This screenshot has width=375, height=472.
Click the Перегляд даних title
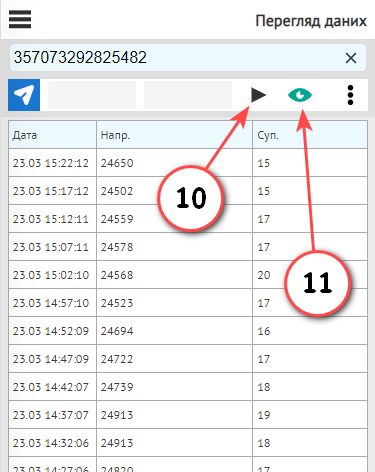pyautogui.click(x=311, y=21)
